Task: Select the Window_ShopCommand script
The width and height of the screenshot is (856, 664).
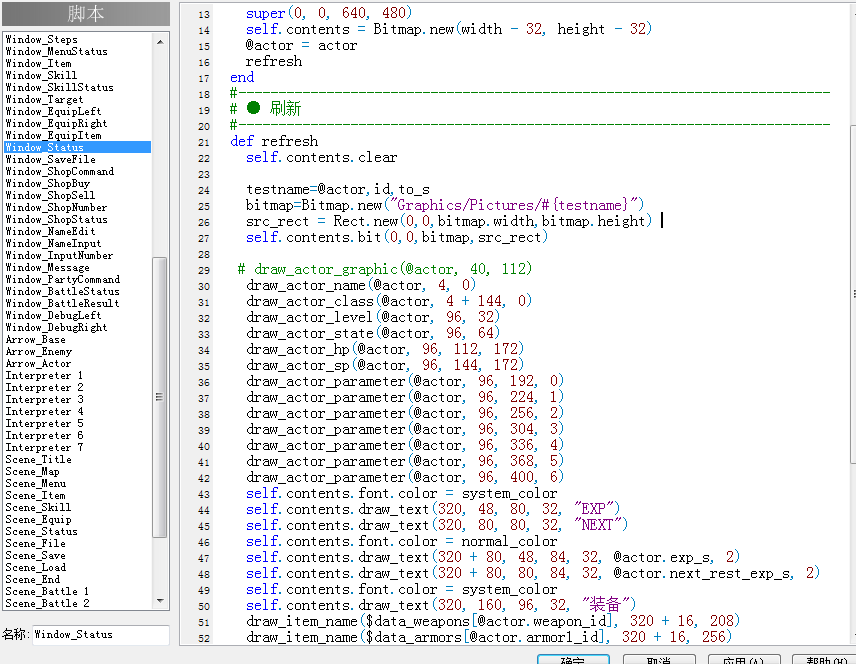Action: [60, 171]
